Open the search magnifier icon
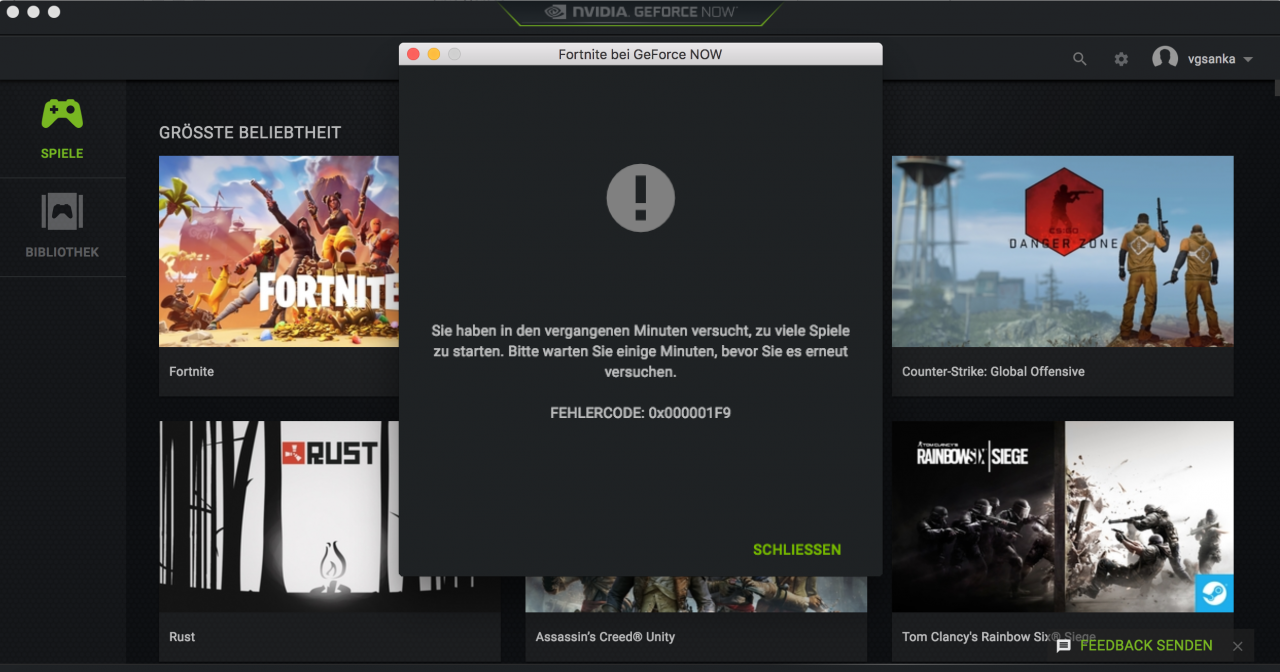The height and width of the screenshot is (672, 1280). pyautogui.click(x=1079, y=59)
